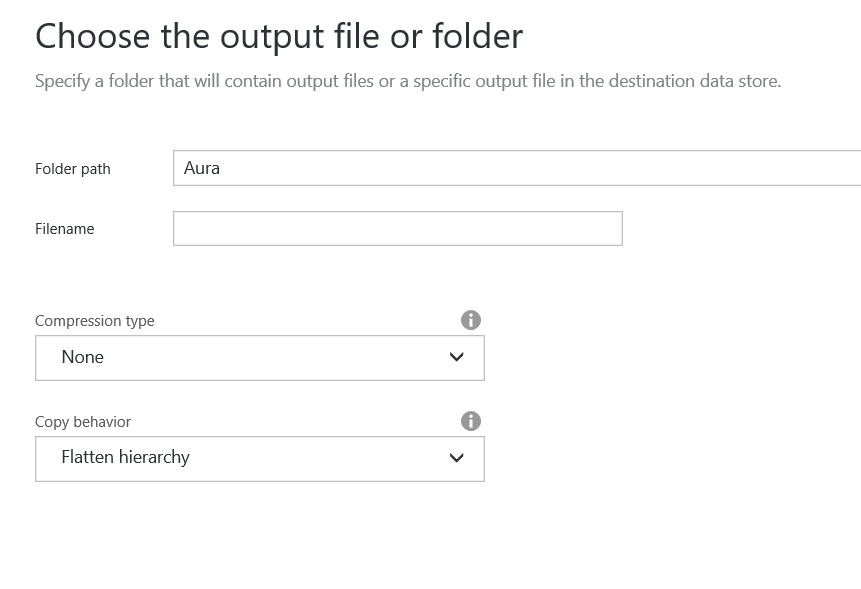The width and height of the screenshot is (861, 589).
Task: Click the 'Specify a folder' description text
Action: pos(408,81)
